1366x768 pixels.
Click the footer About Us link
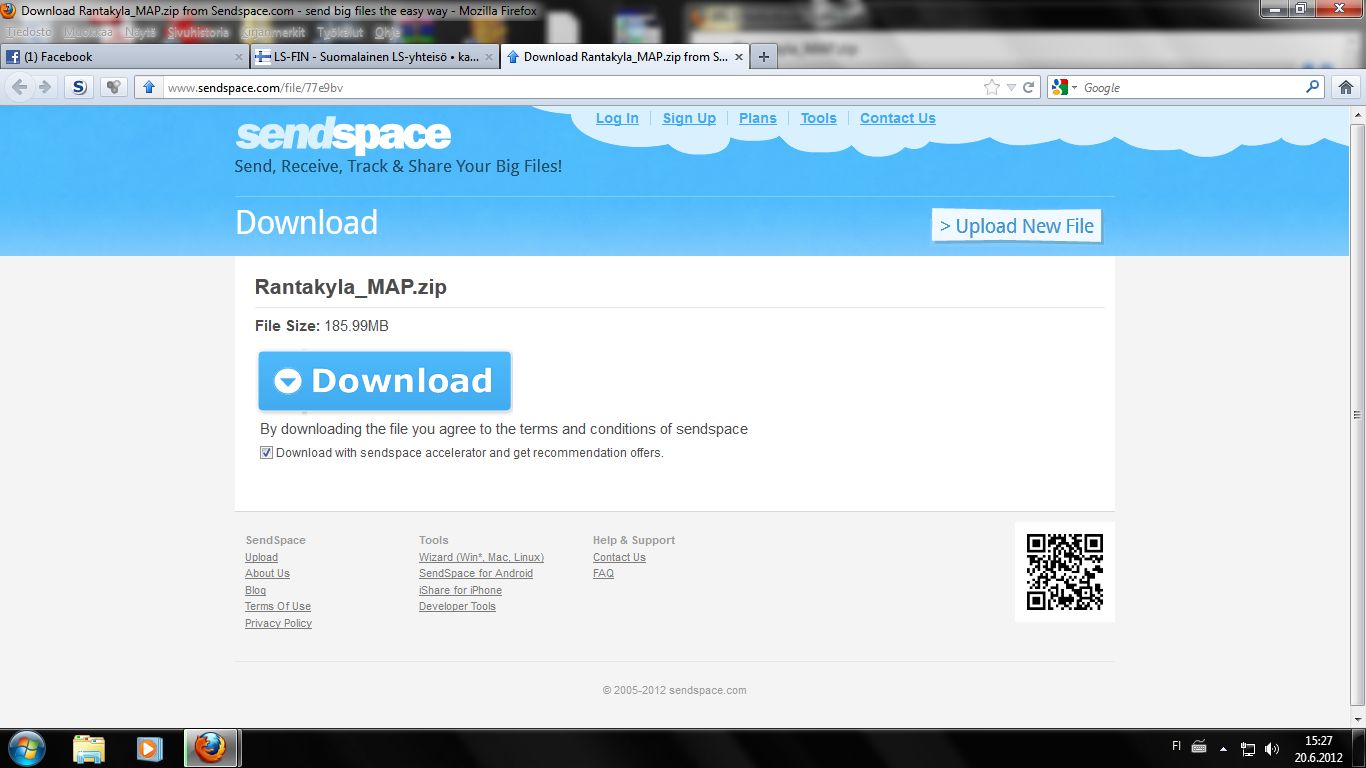coord(267,573)
